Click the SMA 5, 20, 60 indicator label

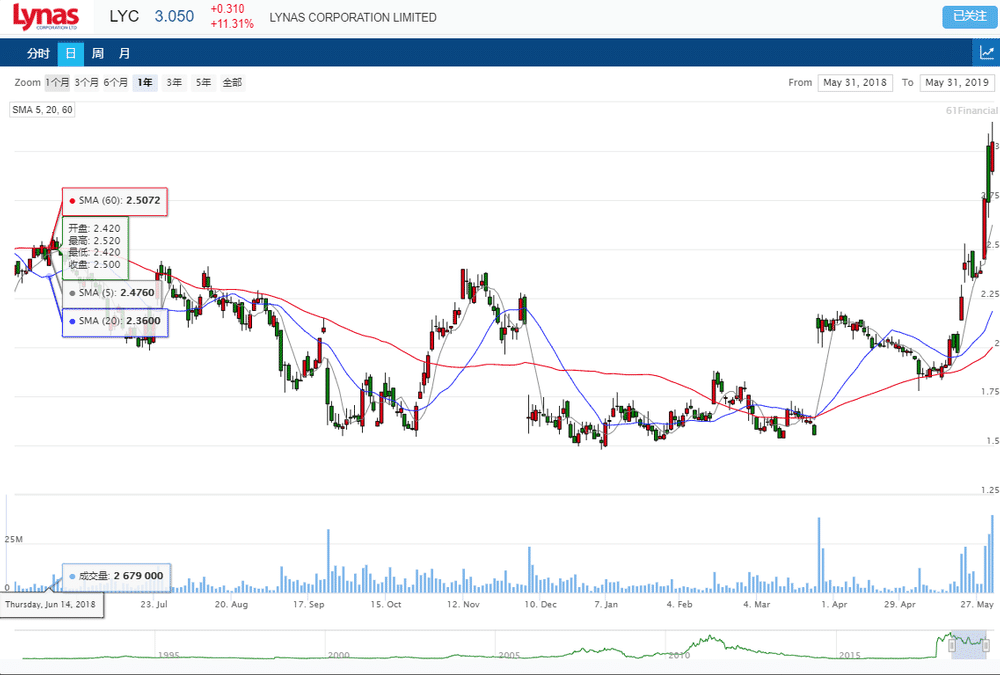(x=42, y=110)
